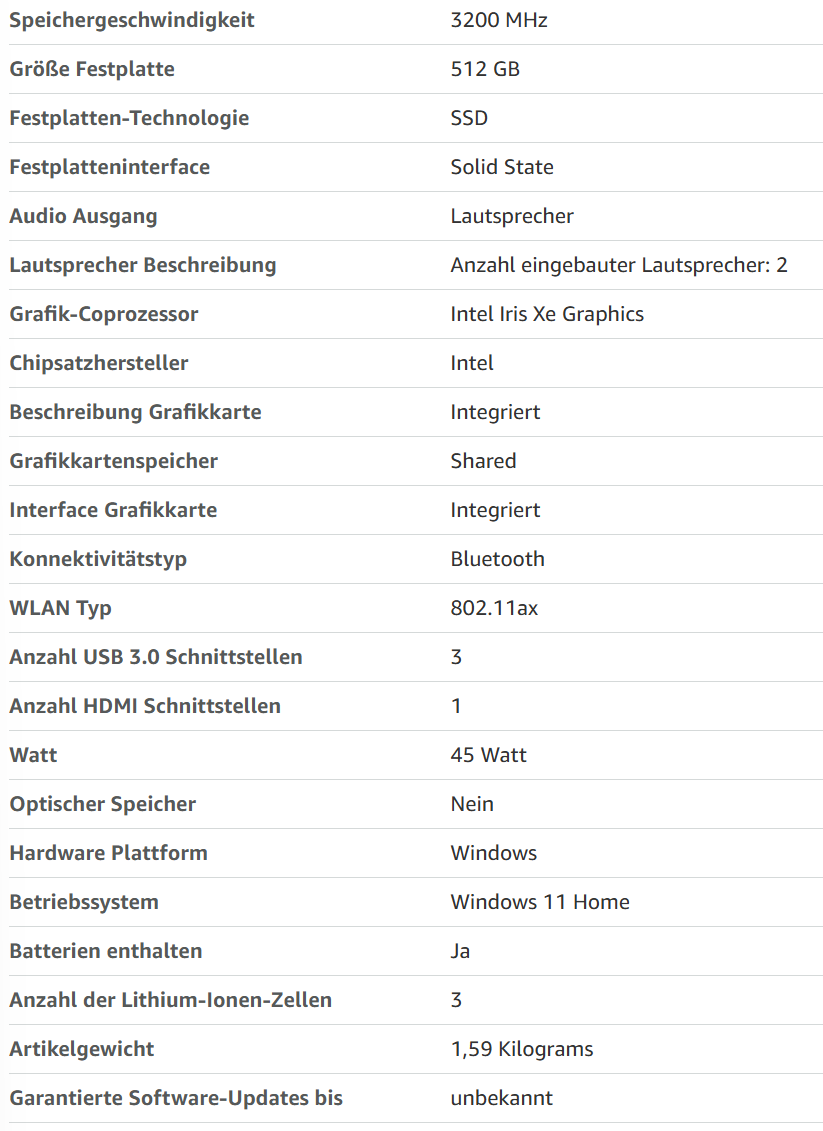The image size is (823, 1131).
Task: Click the Konnektivitätstyp label
Action: click(x=98, y=559)
